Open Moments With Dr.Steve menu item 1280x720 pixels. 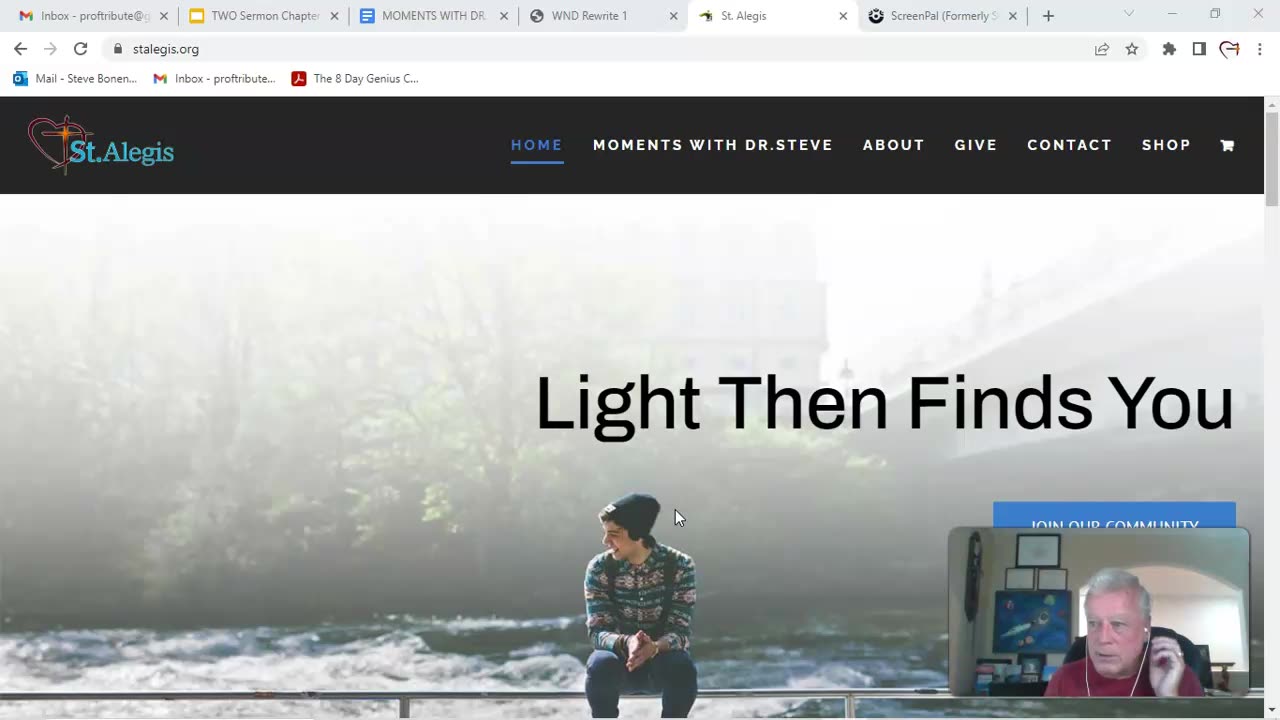[x=713, y=145]
